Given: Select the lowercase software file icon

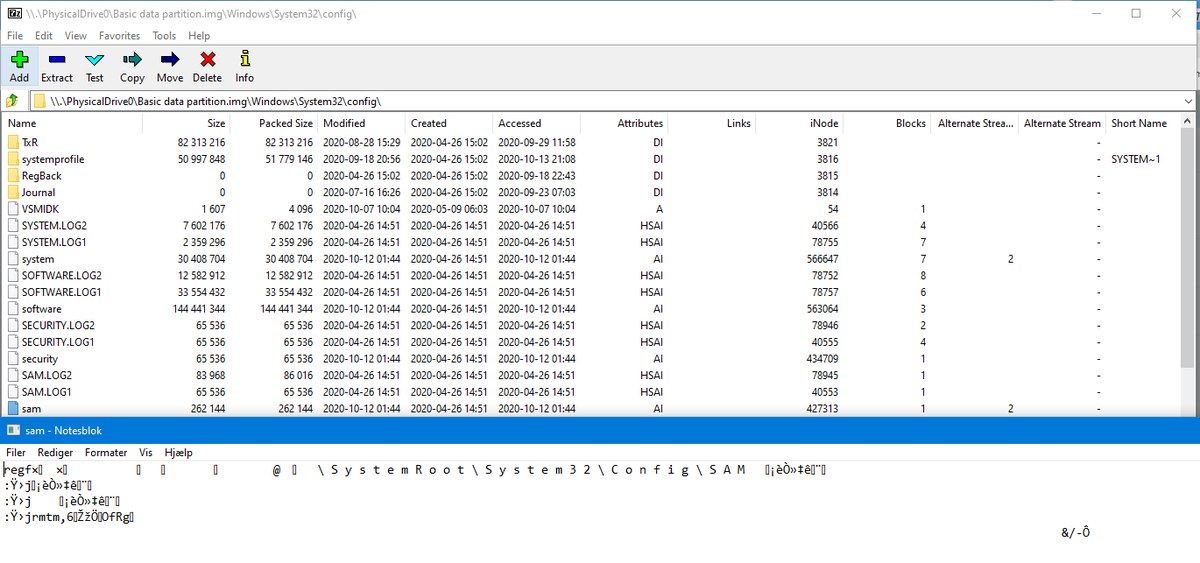Looking at the screenshot, I should (x=13, y=309).
